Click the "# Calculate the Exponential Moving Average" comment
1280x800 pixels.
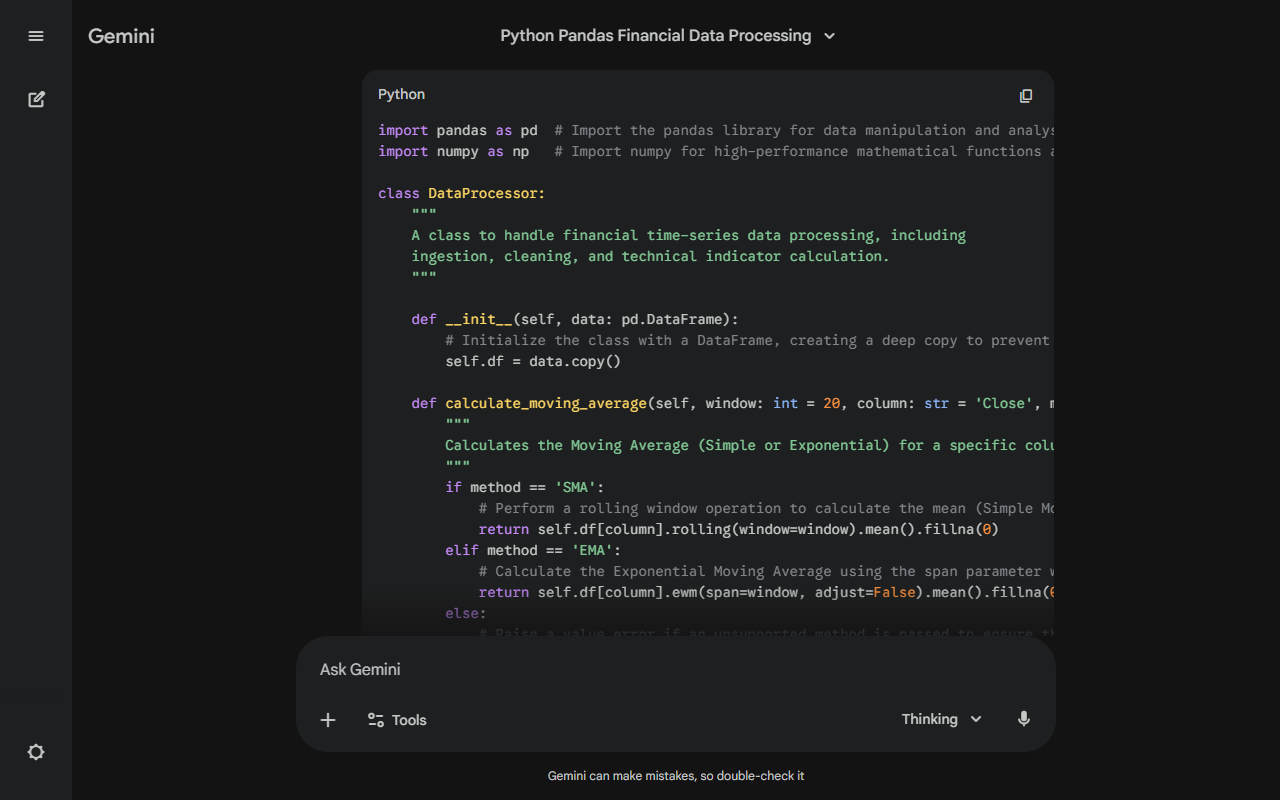pos(766,571)
